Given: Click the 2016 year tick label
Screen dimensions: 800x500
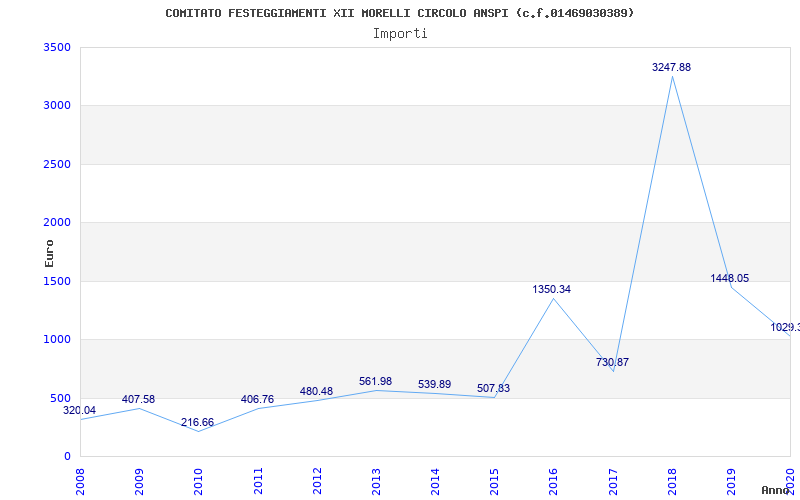Looking at the screenshot, I should tap(554, 481).
